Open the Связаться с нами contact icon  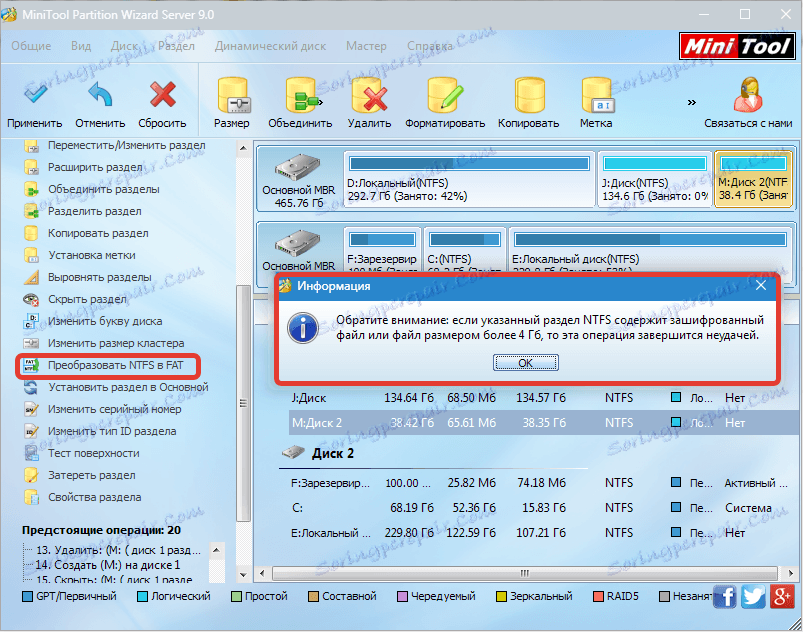point(748,95)
